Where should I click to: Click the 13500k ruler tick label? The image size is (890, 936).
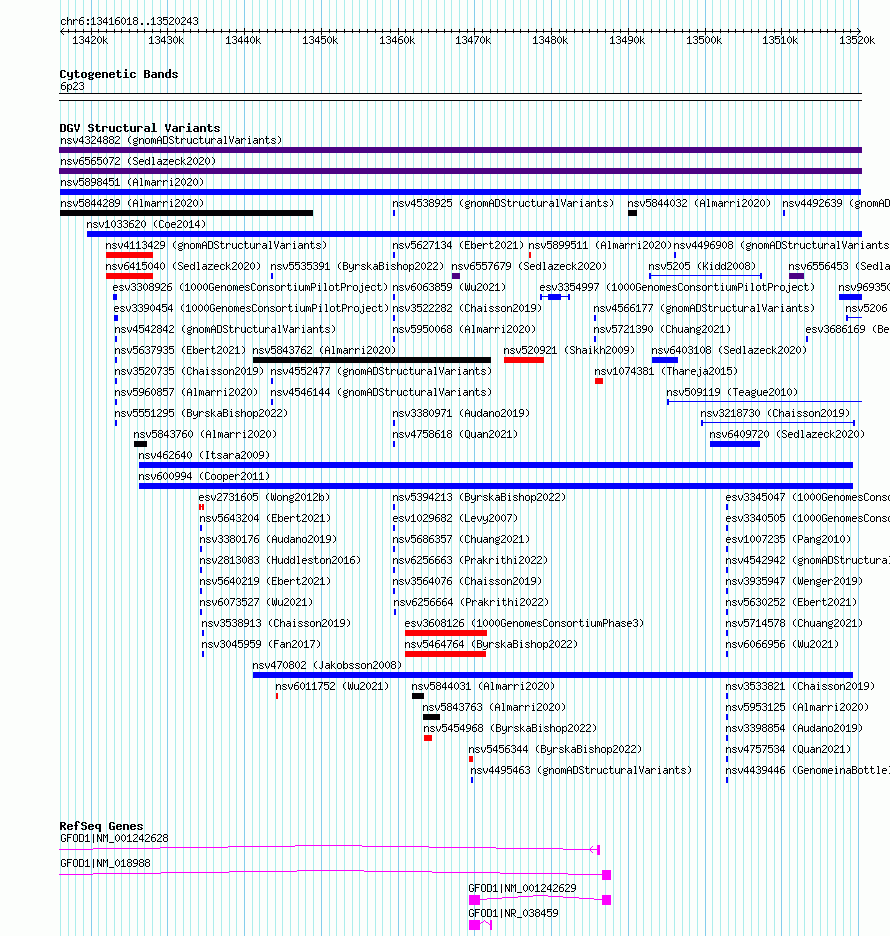704,41
